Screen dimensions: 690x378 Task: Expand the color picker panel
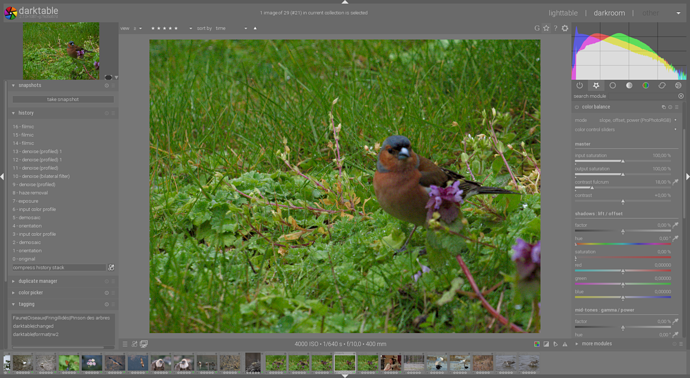(x=30, y=293)
